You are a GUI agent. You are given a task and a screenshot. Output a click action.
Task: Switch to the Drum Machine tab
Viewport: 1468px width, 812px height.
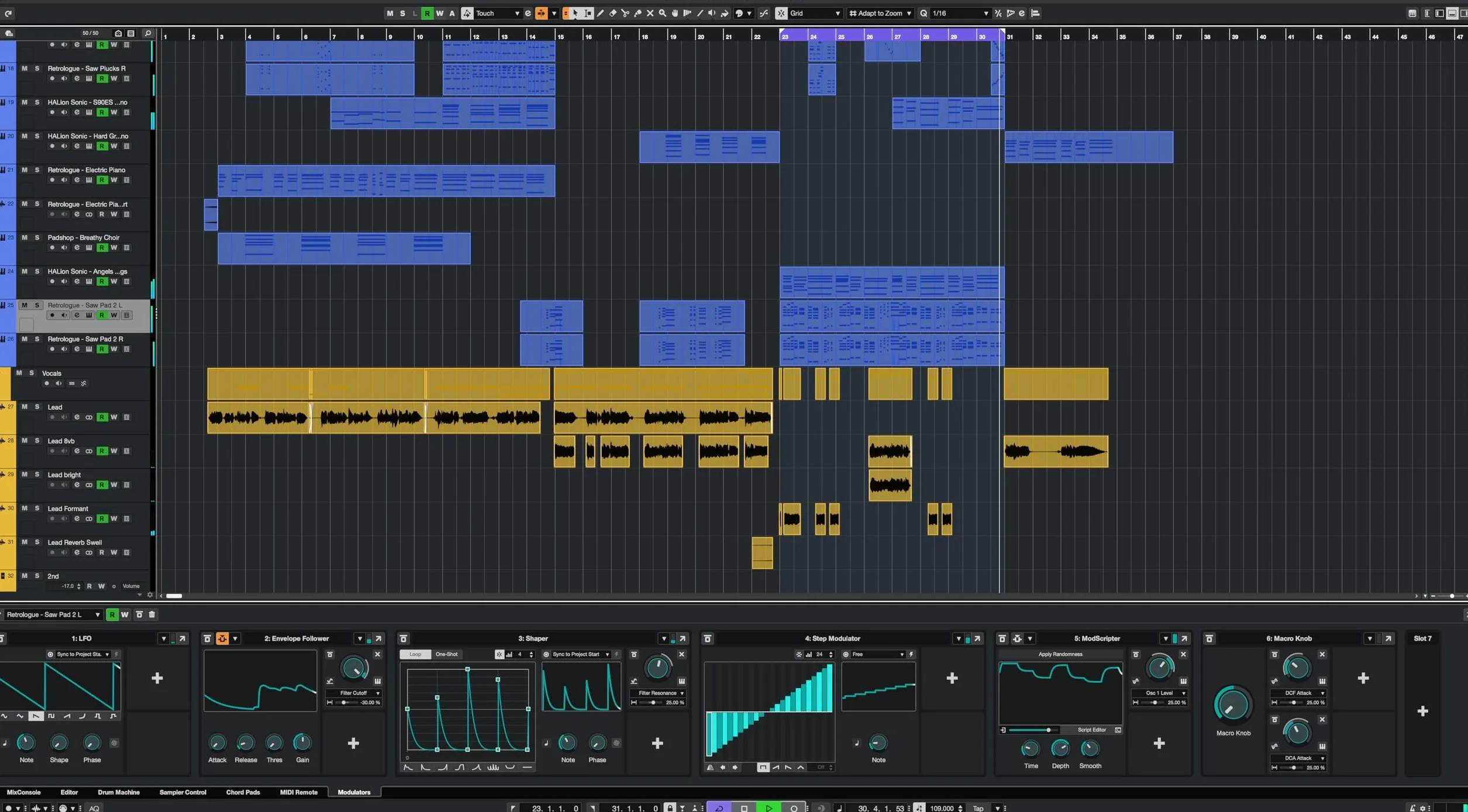click(x=119, y=792)
